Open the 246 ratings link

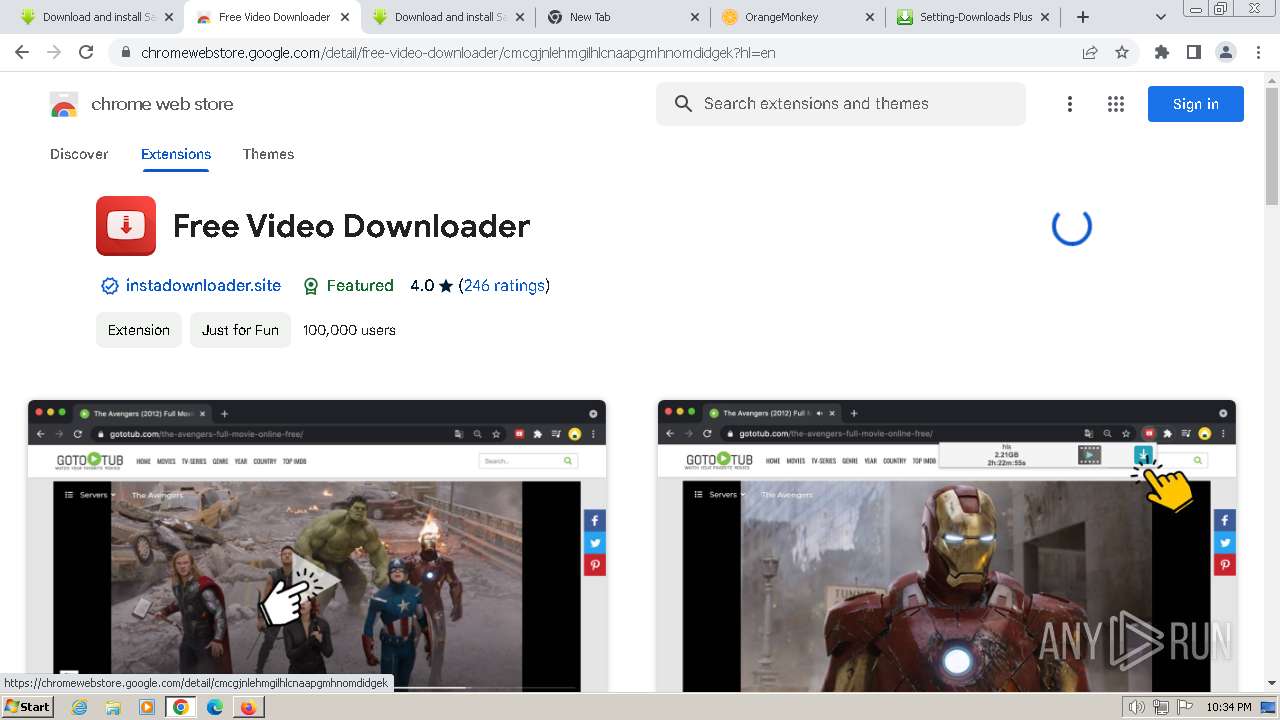504,286
